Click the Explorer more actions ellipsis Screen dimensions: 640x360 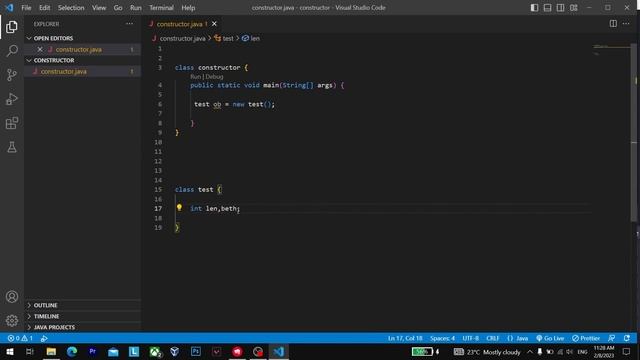[129, 24]
